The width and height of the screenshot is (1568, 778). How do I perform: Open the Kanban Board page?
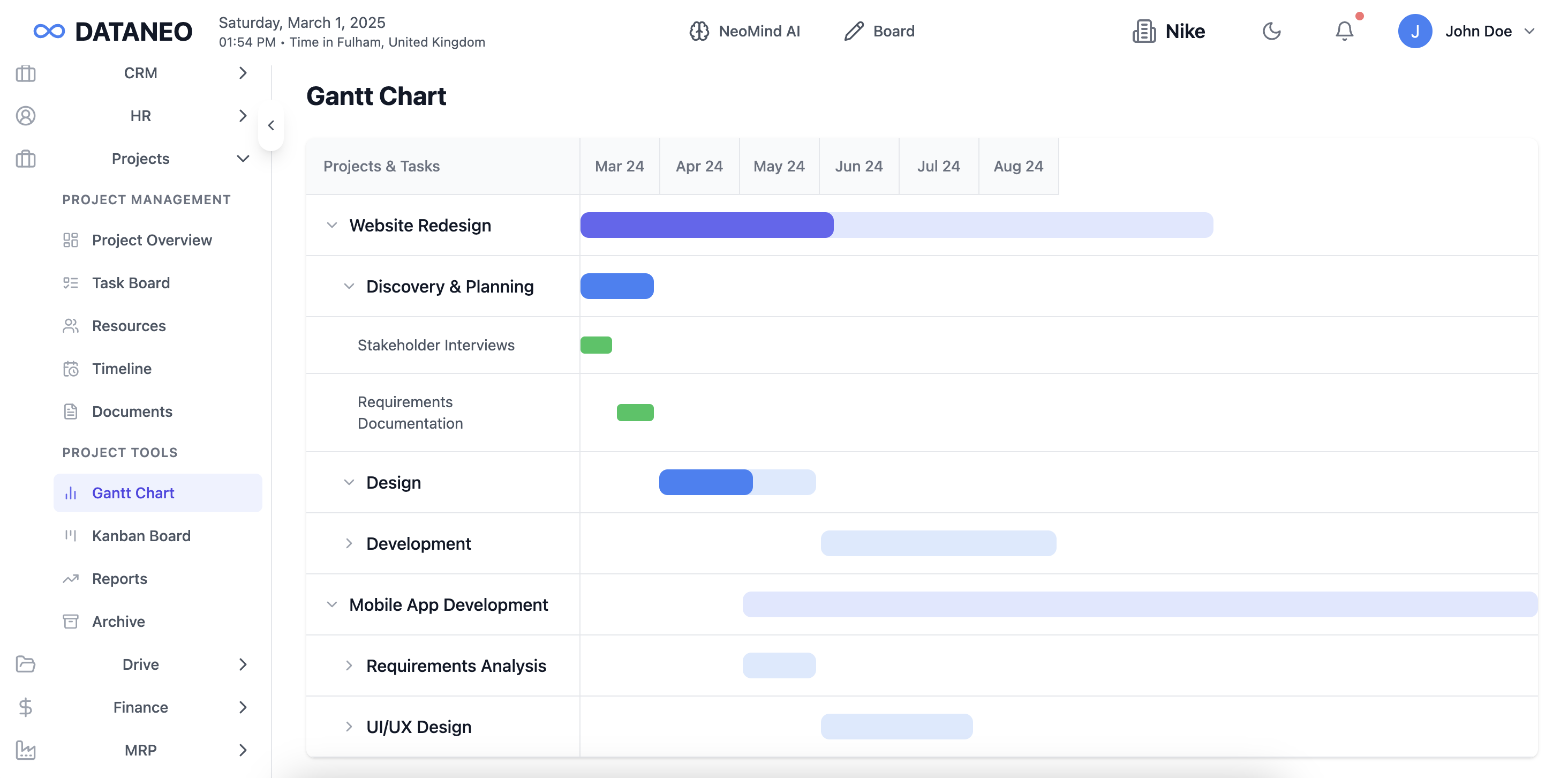[141, 535]
